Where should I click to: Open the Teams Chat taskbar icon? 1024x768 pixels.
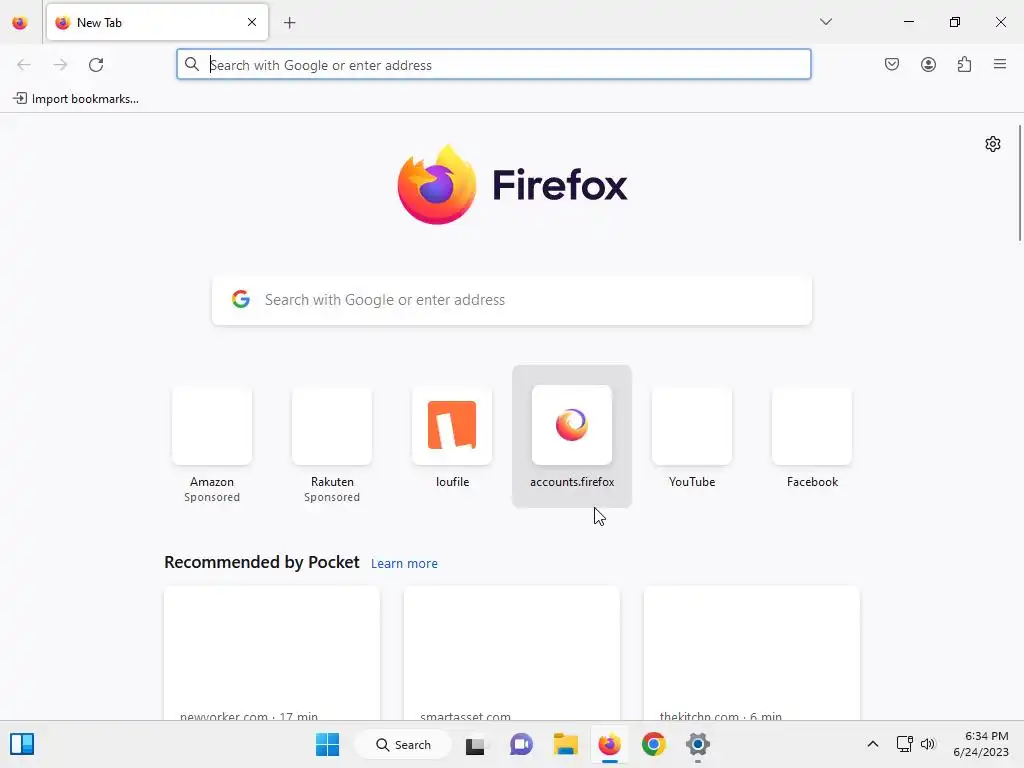[521, 744]
